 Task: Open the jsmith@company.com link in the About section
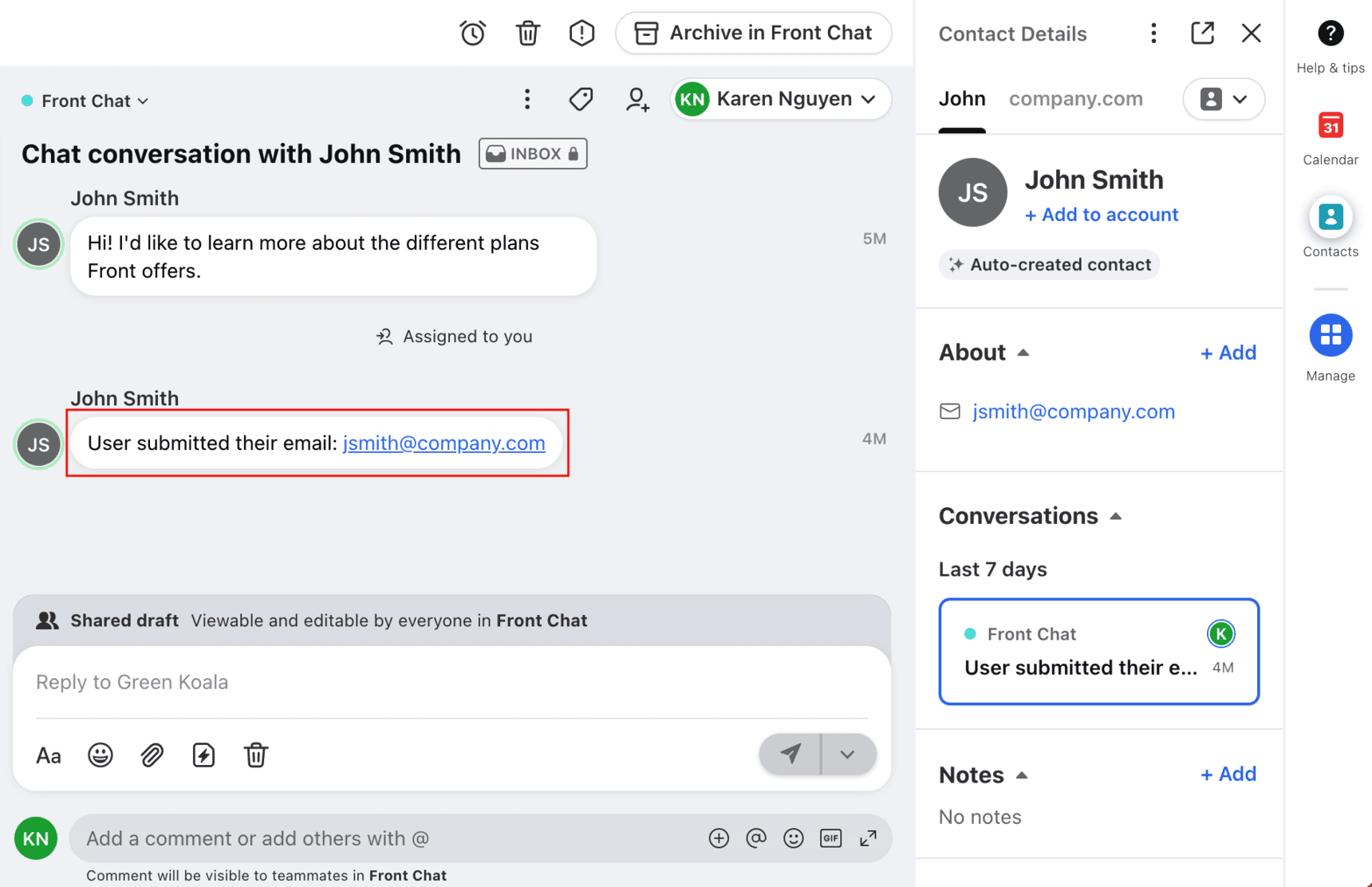(1074, 412)
